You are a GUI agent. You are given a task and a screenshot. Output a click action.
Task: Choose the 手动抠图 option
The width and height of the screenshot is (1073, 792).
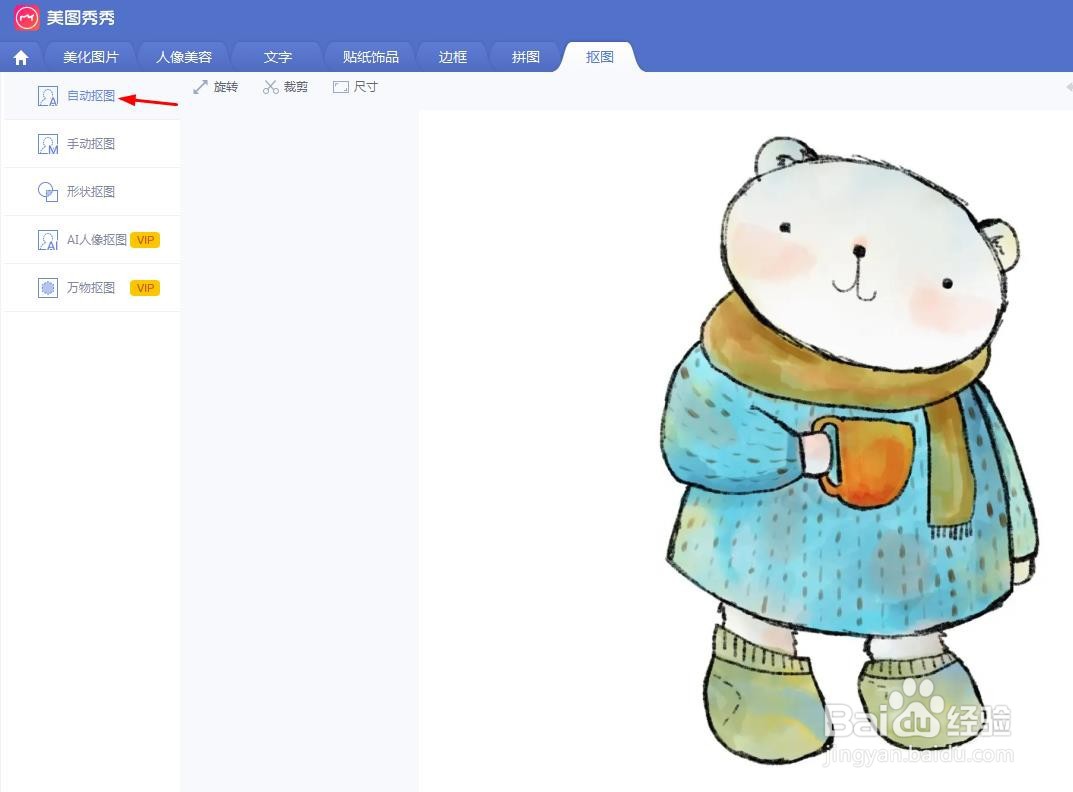point(91,144)
